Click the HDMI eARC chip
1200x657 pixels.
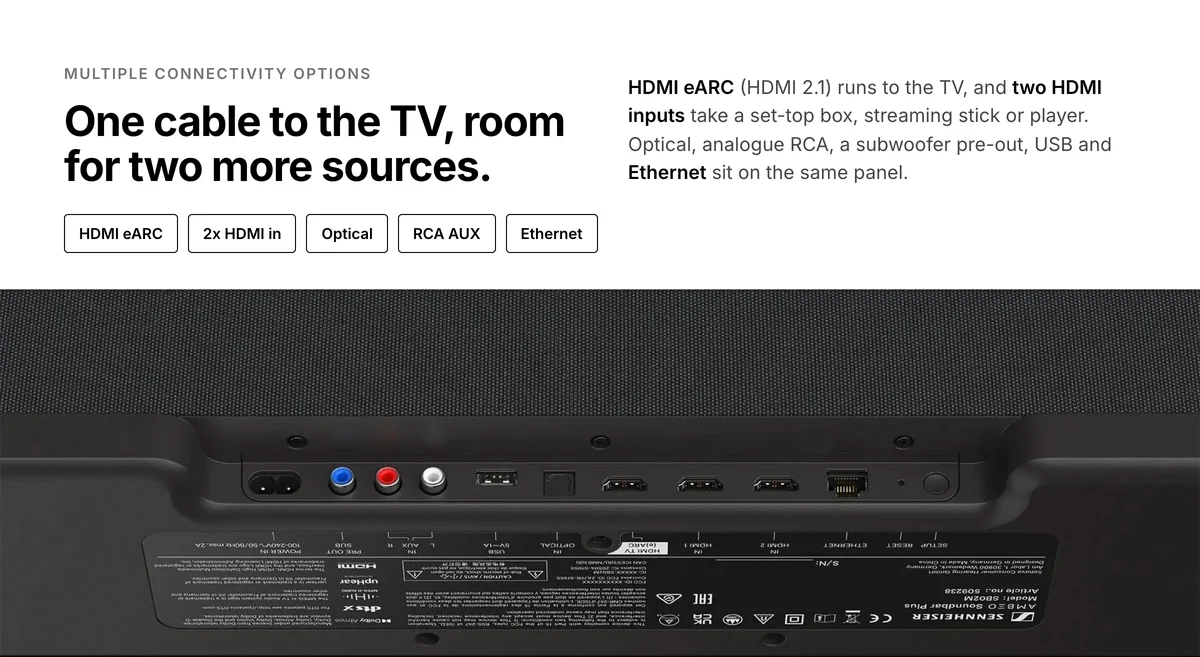point(121,233)
